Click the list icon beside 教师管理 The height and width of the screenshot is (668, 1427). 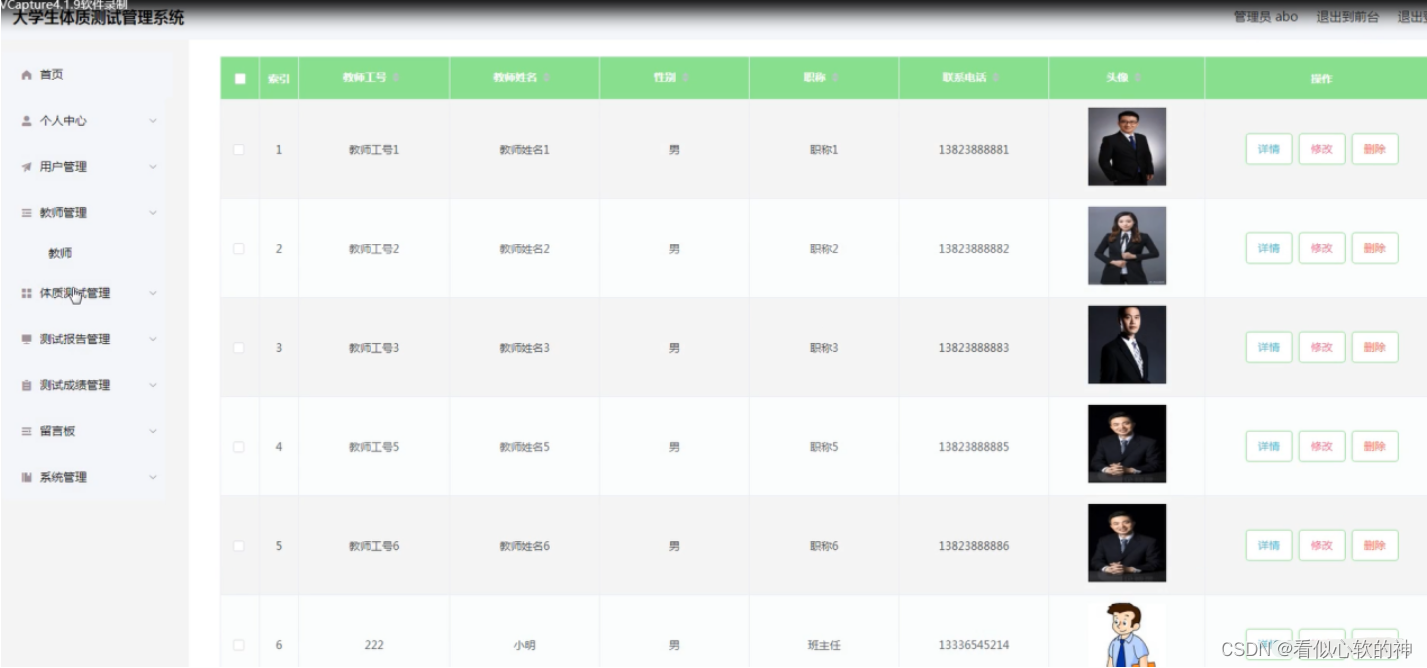point(27,213)
